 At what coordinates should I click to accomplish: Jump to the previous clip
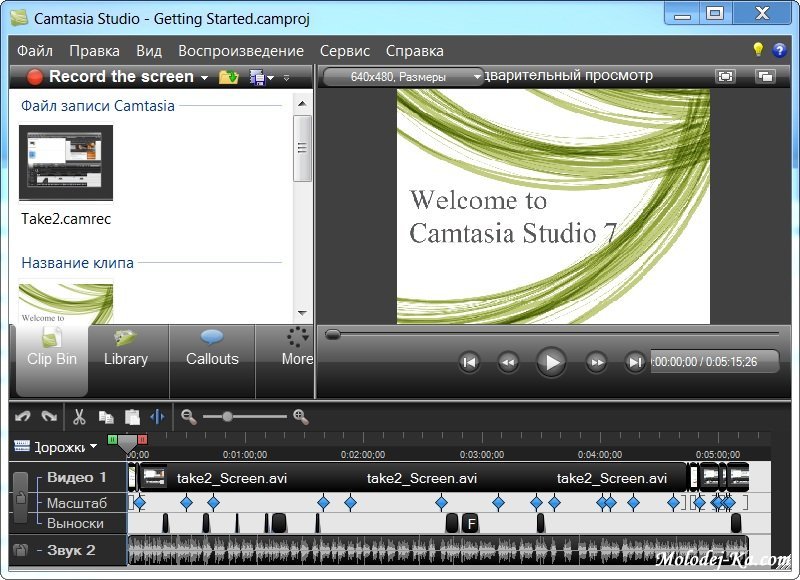[469, 362]
